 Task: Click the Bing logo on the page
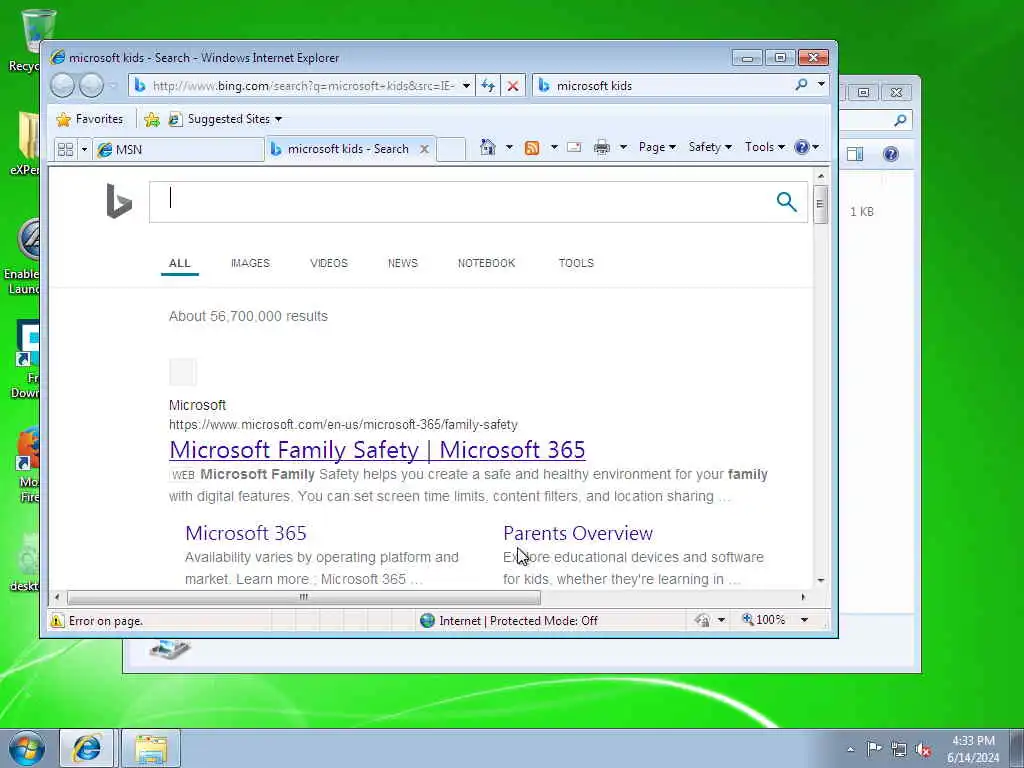(x=119, y=201)
